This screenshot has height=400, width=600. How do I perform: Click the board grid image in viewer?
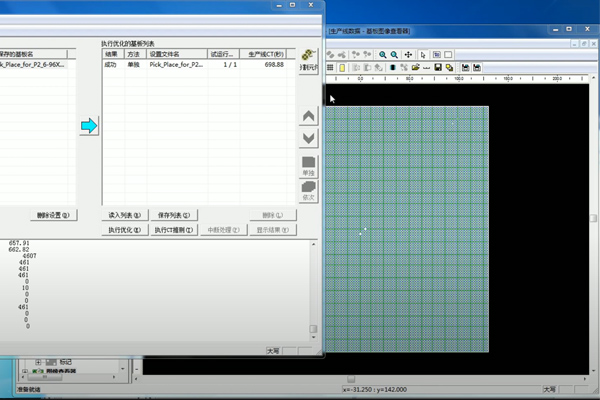(407, 229)
